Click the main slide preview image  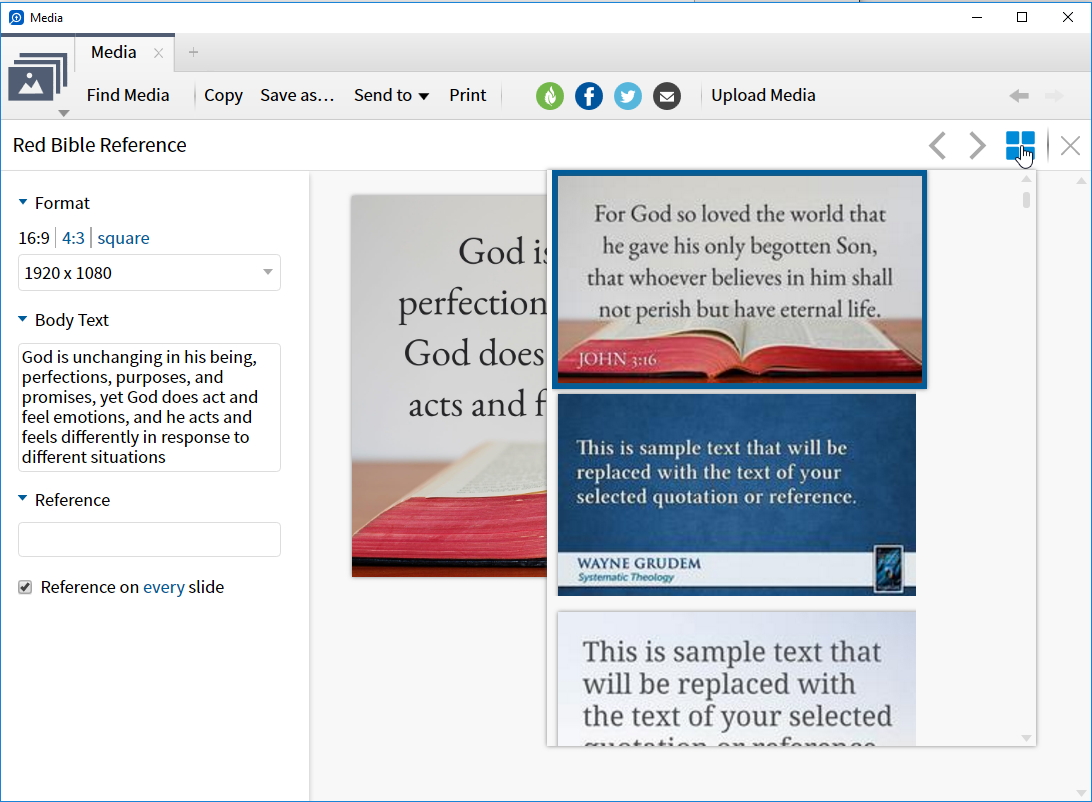pyautogui.click(x=449, y=386)
